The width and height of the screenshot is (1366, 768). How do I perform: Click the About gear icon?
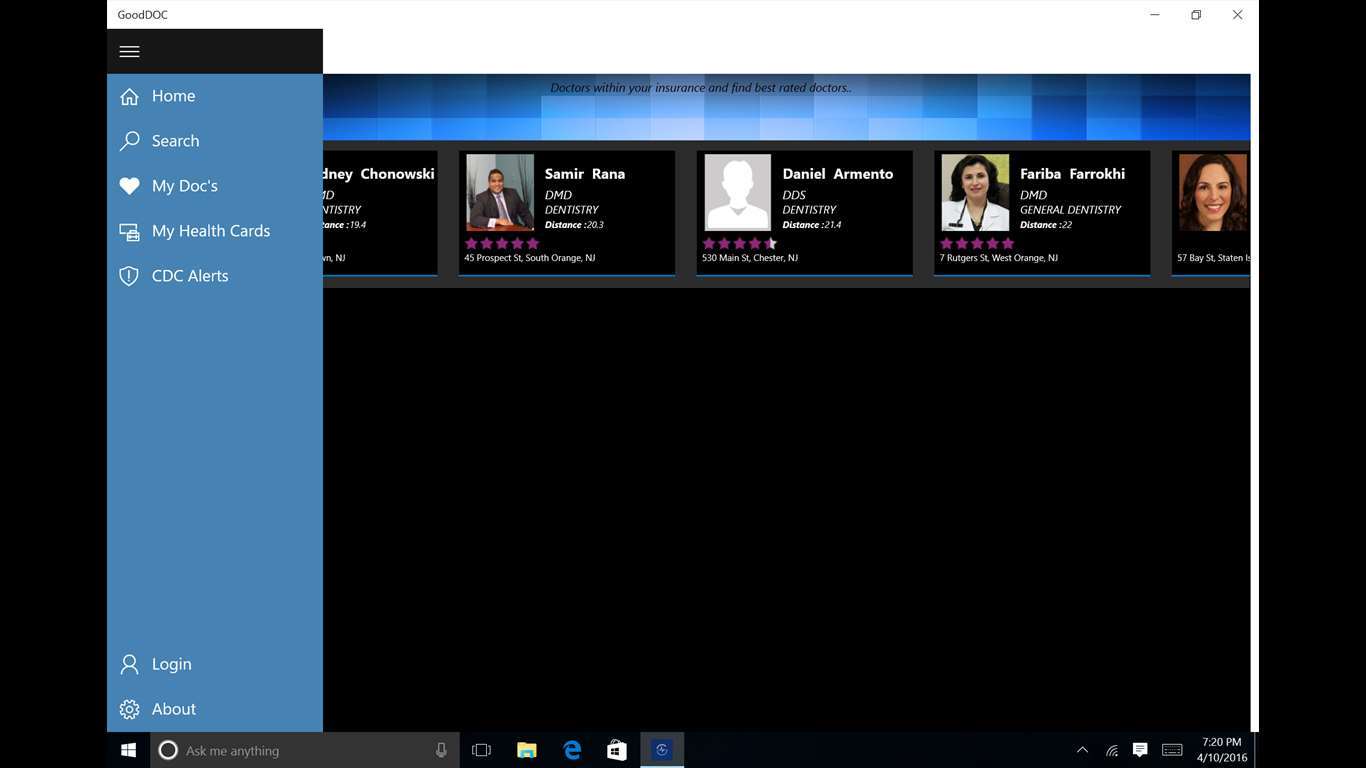pos(129,709)
